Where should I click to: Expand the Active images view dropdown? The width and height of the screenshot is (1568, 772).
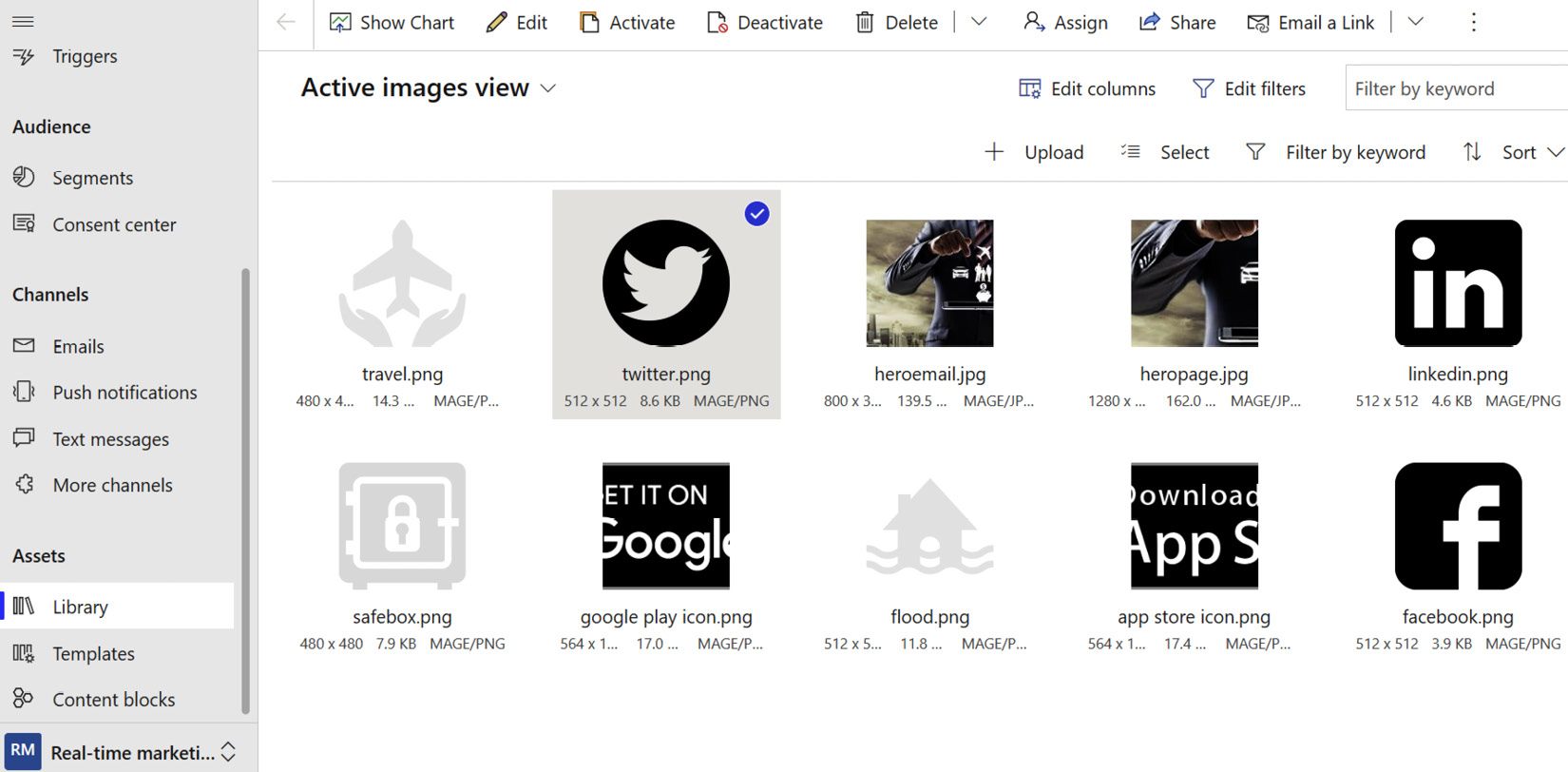pos(548,88)
